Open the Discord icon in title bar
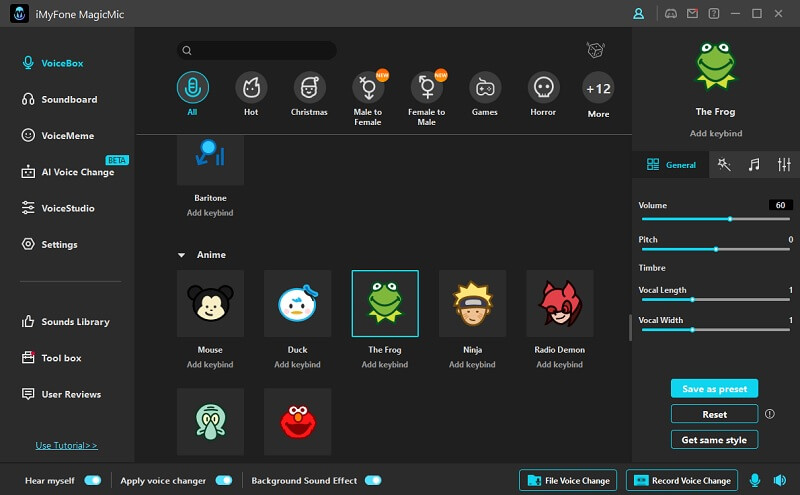Viewport: 800px width, 495px height. tap(671, 14)
